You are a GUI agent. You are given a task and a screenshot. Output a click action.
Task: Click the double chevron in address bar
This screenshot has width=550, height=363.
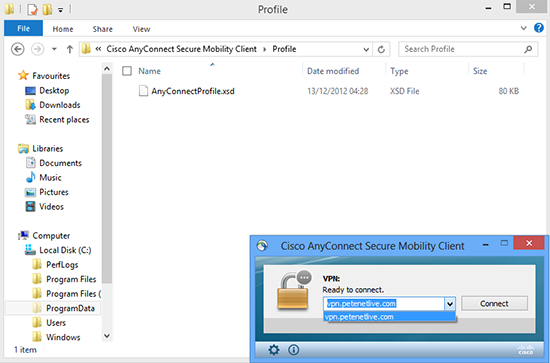point(99,49)
